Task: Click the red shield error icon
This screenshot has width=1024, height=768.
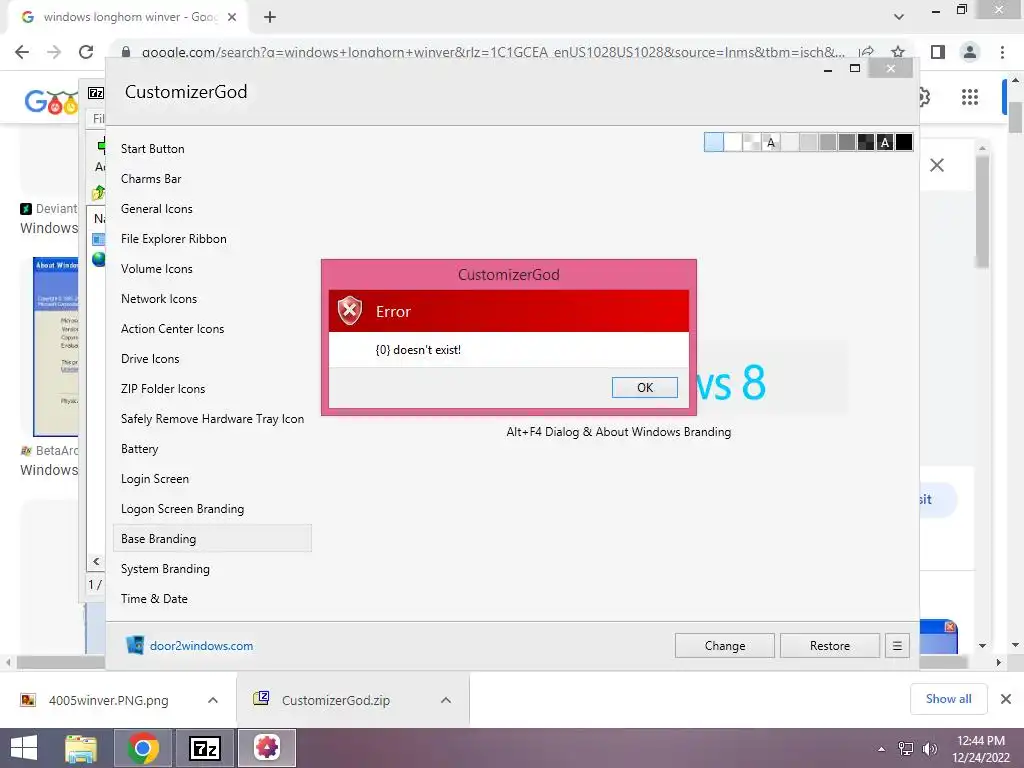Action: (349, 310)
